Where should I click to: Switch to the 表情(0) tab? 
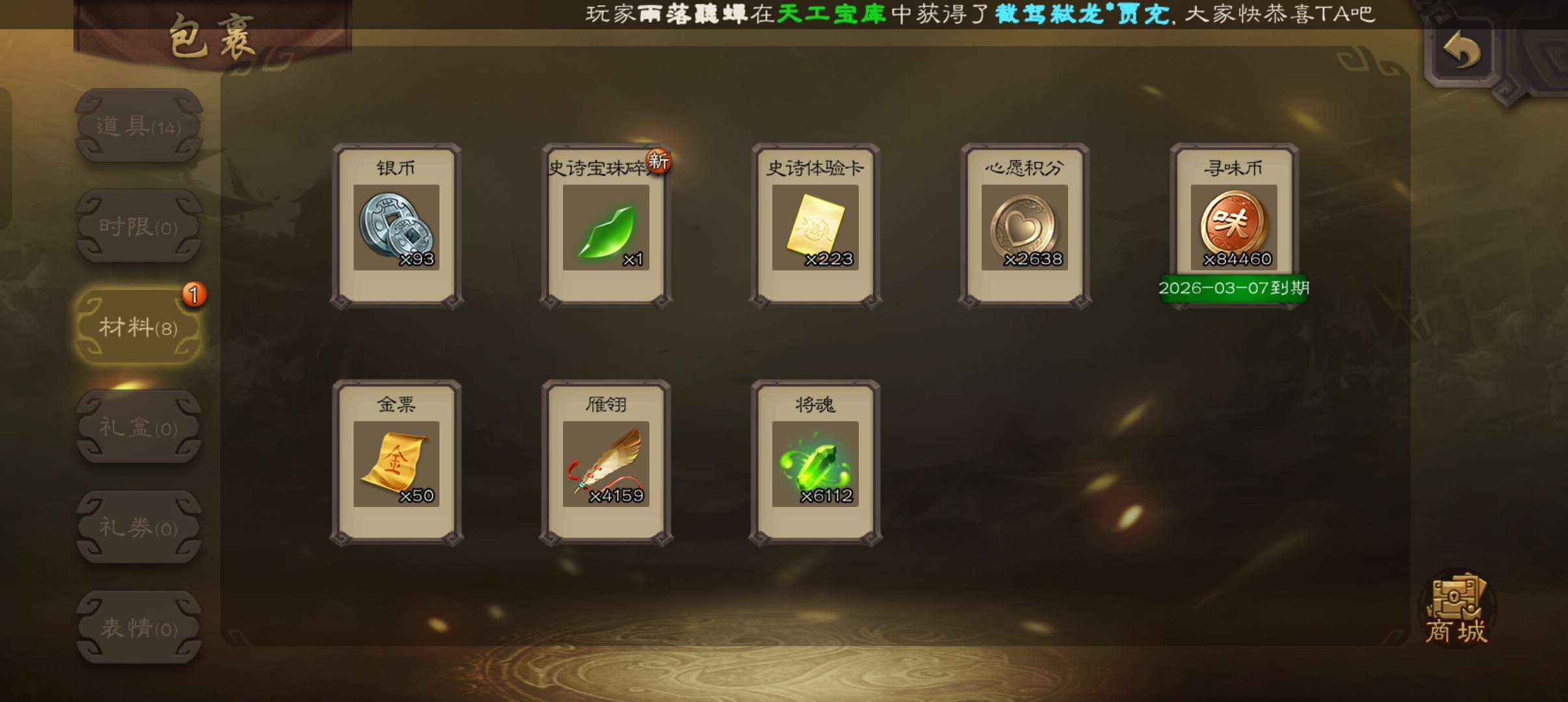[138, 629]
